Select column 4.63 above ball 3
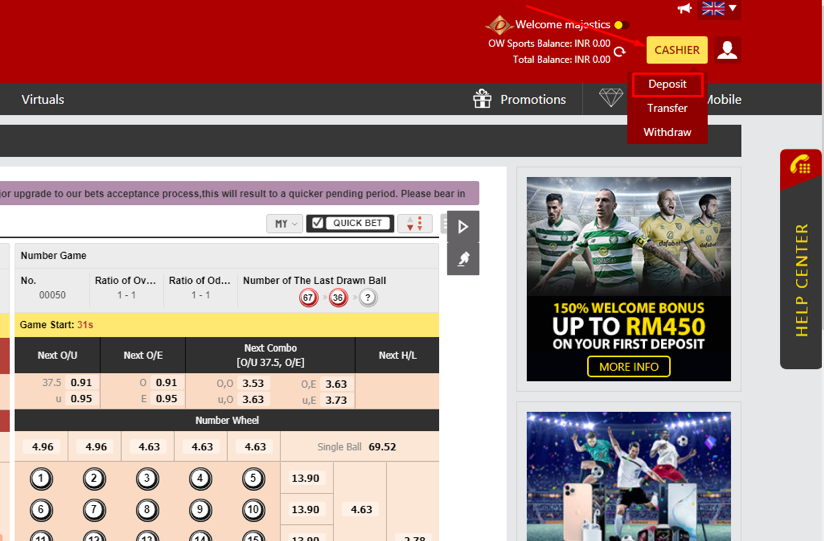Image resolution: width=824 pixels, height=541 pixels. (149, 447)
